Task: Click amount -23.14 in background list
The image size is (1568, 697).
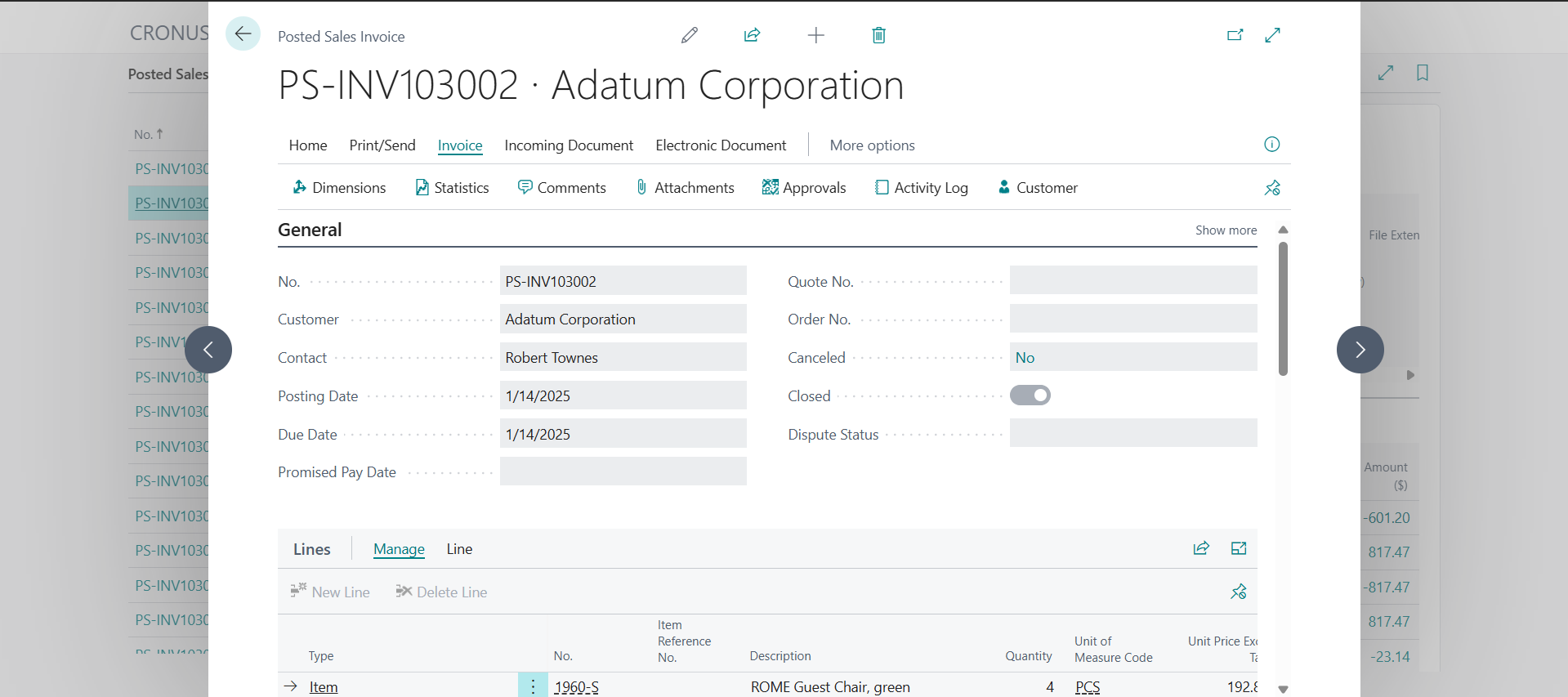Action: tap(1391, 657)
